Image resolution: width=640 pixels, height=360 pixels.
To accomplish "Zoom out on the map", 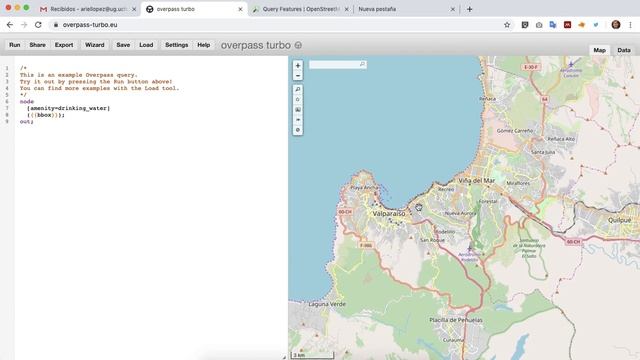I will click(298, 76).
